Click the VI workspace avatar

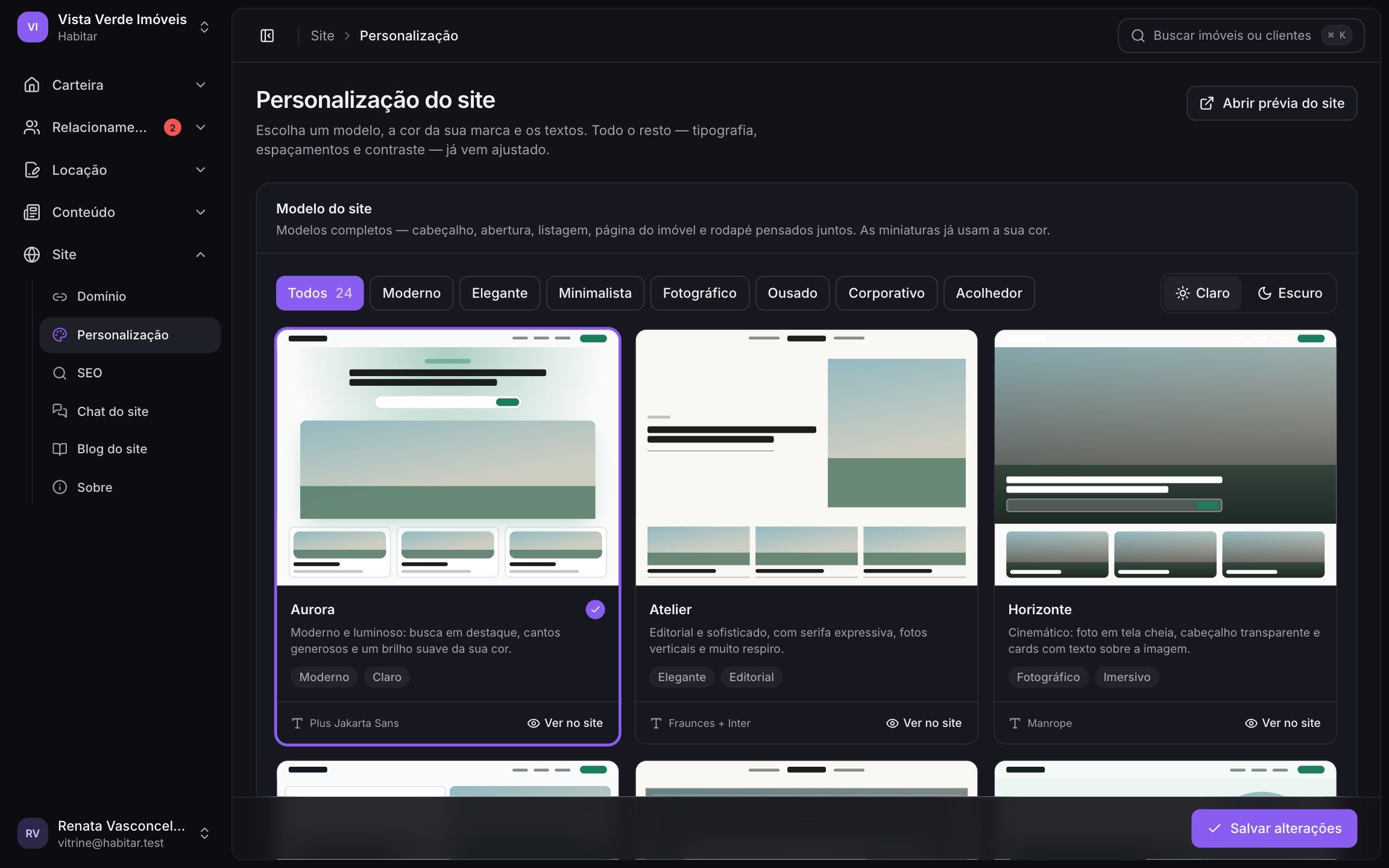pos(33,27)
